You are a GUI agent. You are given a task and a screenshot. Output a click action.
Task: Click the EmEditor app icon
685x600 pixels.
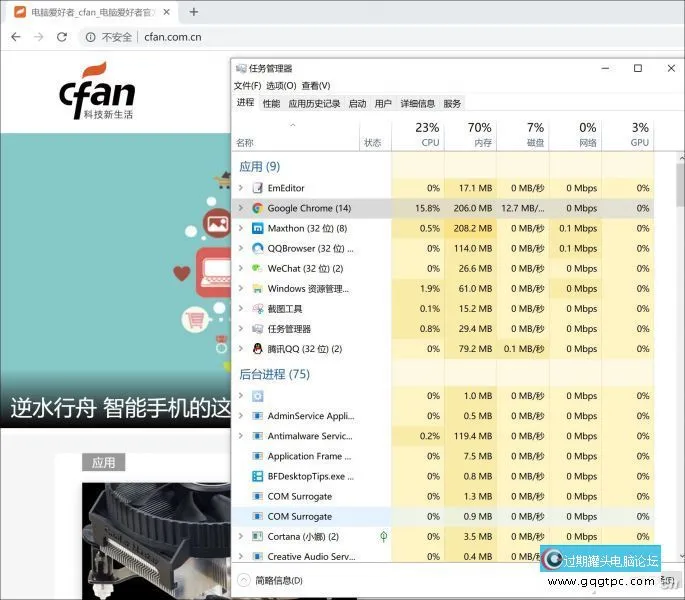[x=258, y=188]
